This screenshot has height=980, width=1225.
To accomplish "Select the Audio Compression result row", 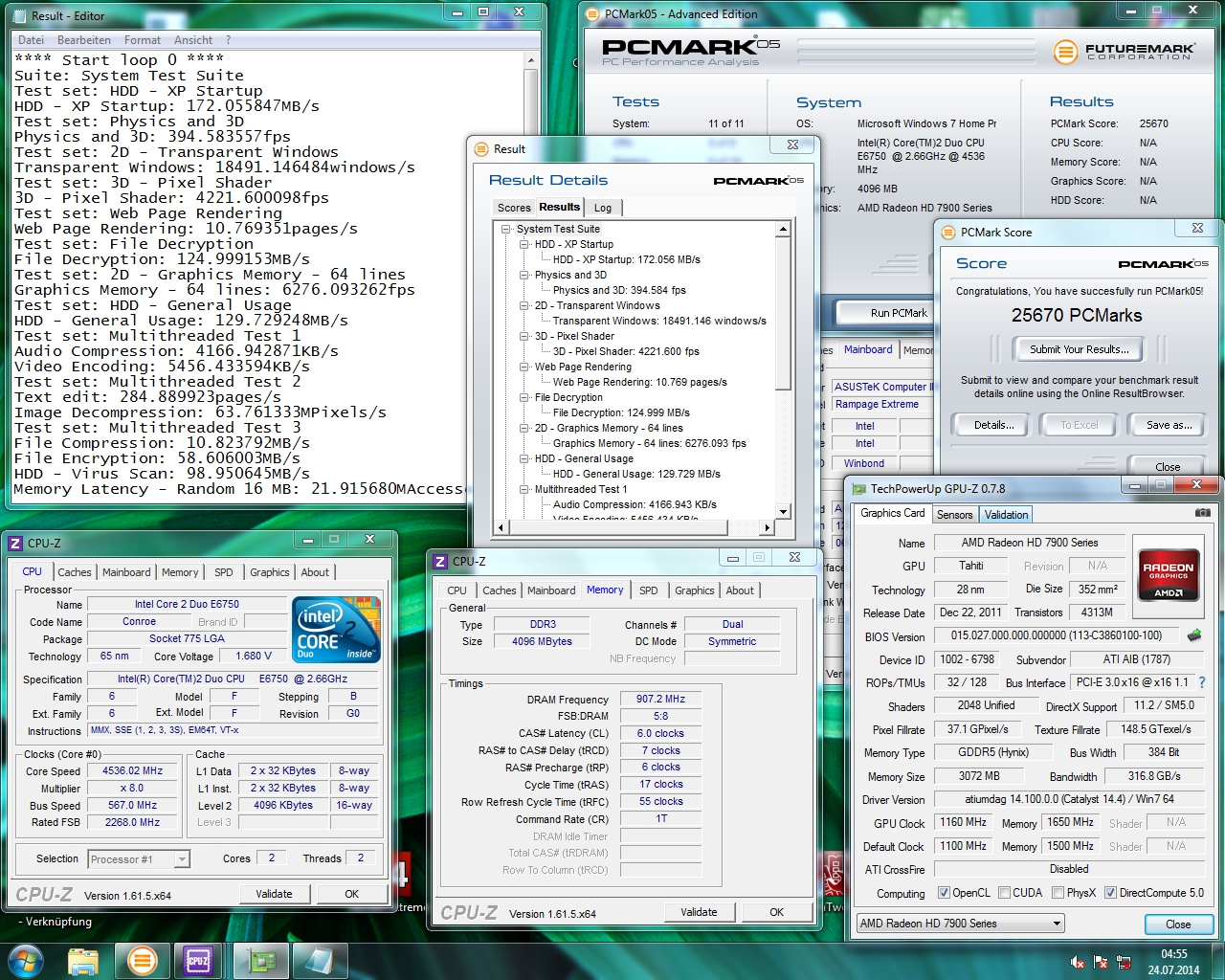I will tap(635, 504).
